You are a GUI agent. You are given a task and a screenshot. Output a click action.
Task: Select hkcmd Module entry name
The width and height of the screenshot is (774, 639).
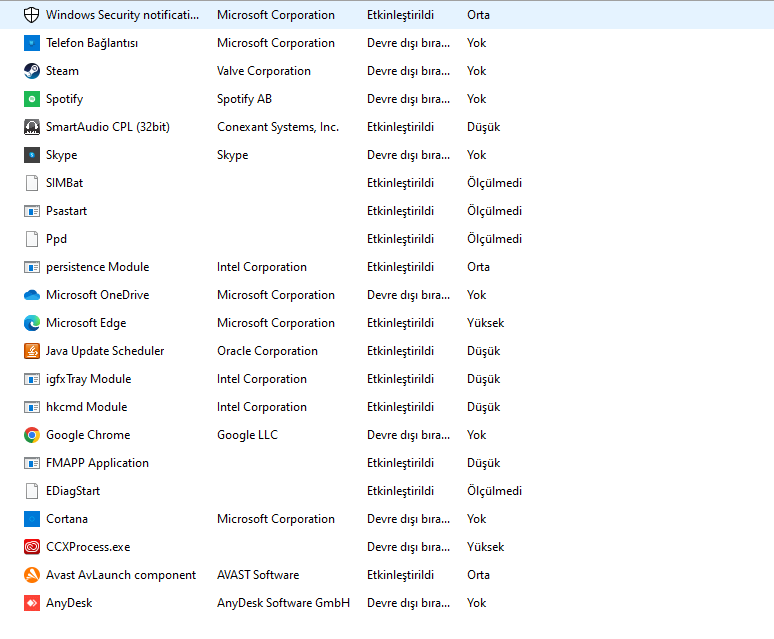(x=86, y=407)
